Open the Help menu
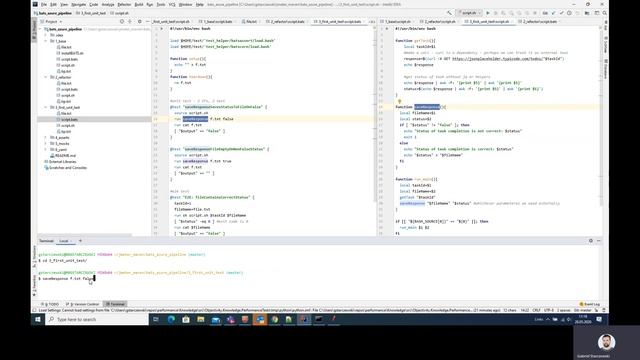640x360 pixels. click(200, 4)
